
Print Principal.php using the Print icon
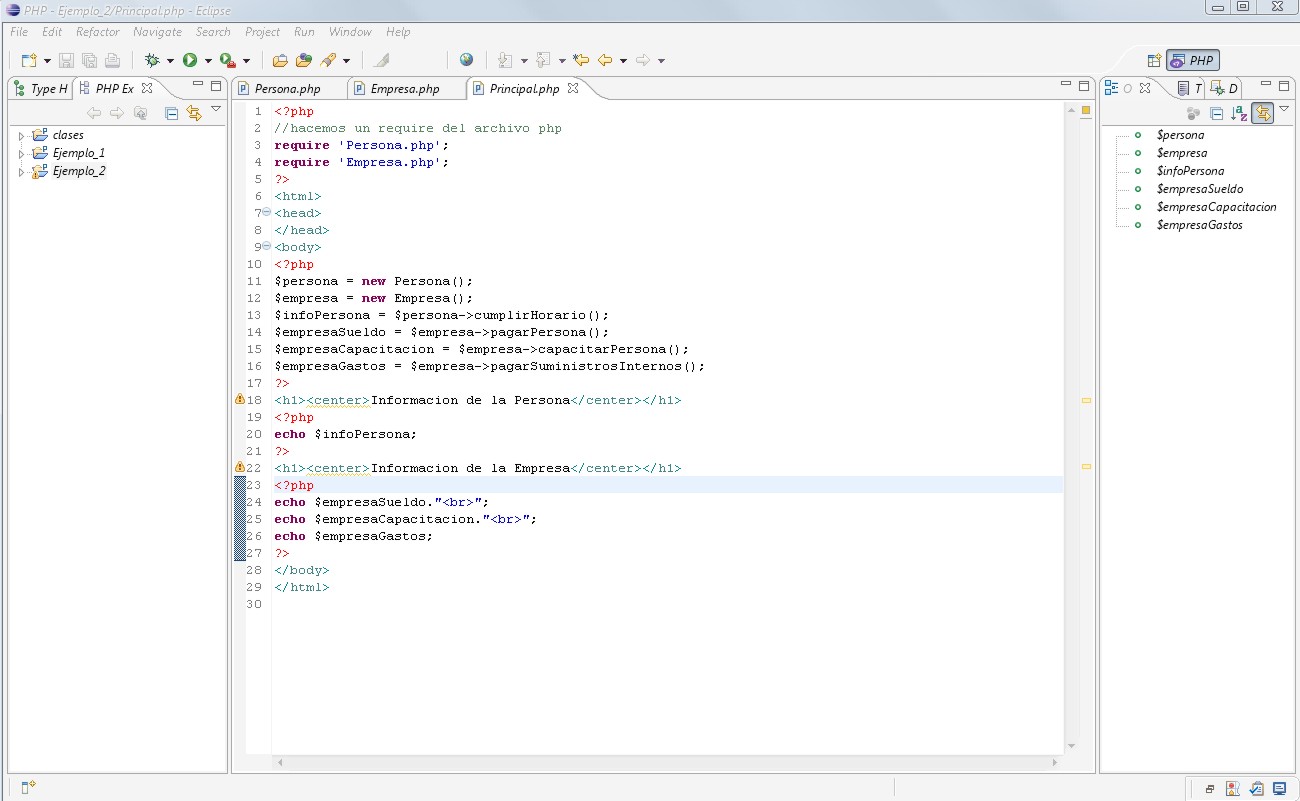click(113, 60)
